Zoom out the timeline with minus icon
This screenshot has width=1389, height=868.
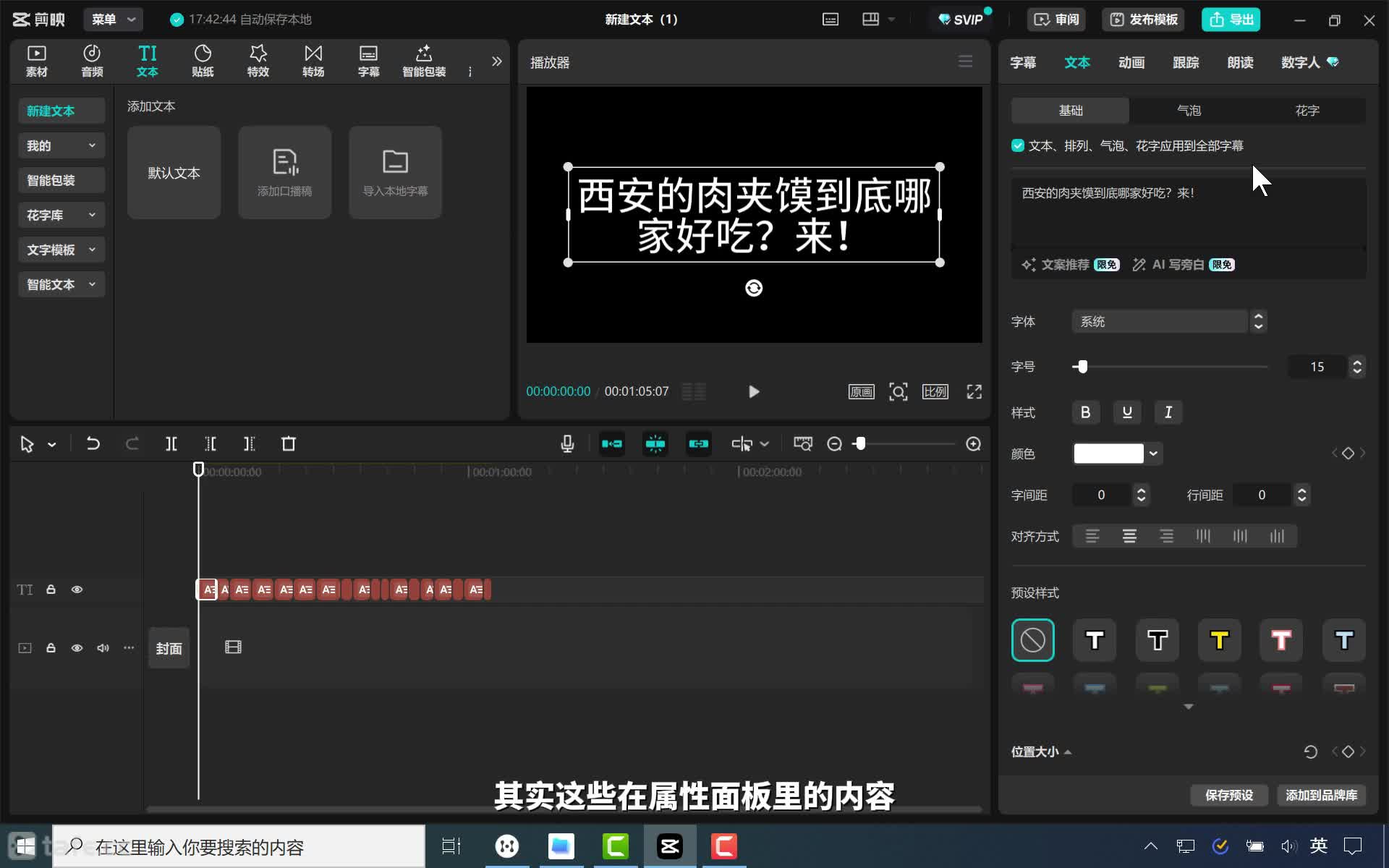[x=834, y=443]
